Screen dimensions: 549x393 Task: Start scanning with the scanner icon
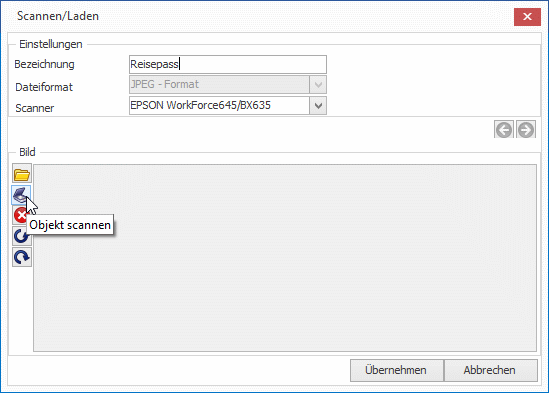coord(21,195)
